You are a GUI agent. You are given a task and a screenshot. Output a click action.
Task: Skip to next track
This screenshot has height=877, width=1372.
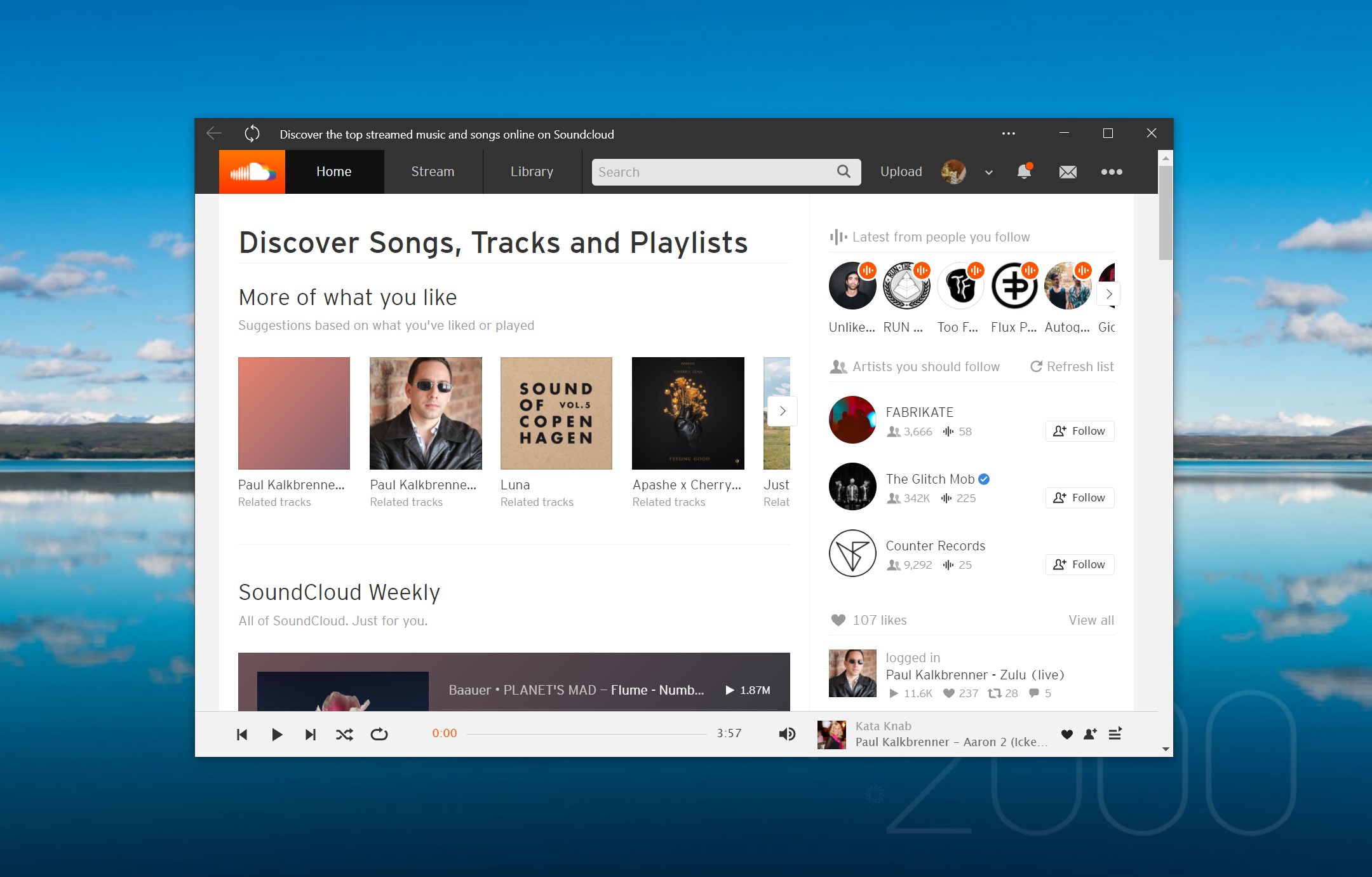point(310,735)
